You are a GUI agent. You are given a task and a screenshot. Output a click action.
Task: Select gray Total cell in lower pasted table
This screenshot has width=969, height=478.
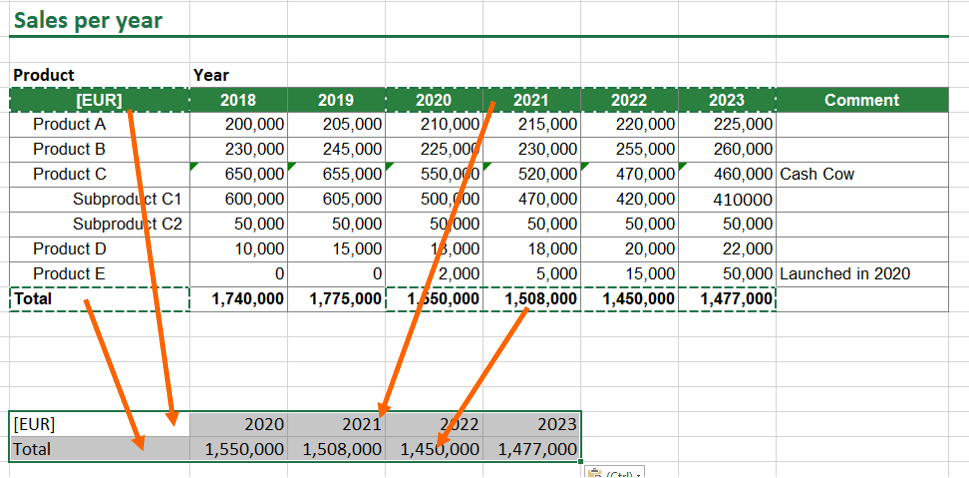pos(98,449)
